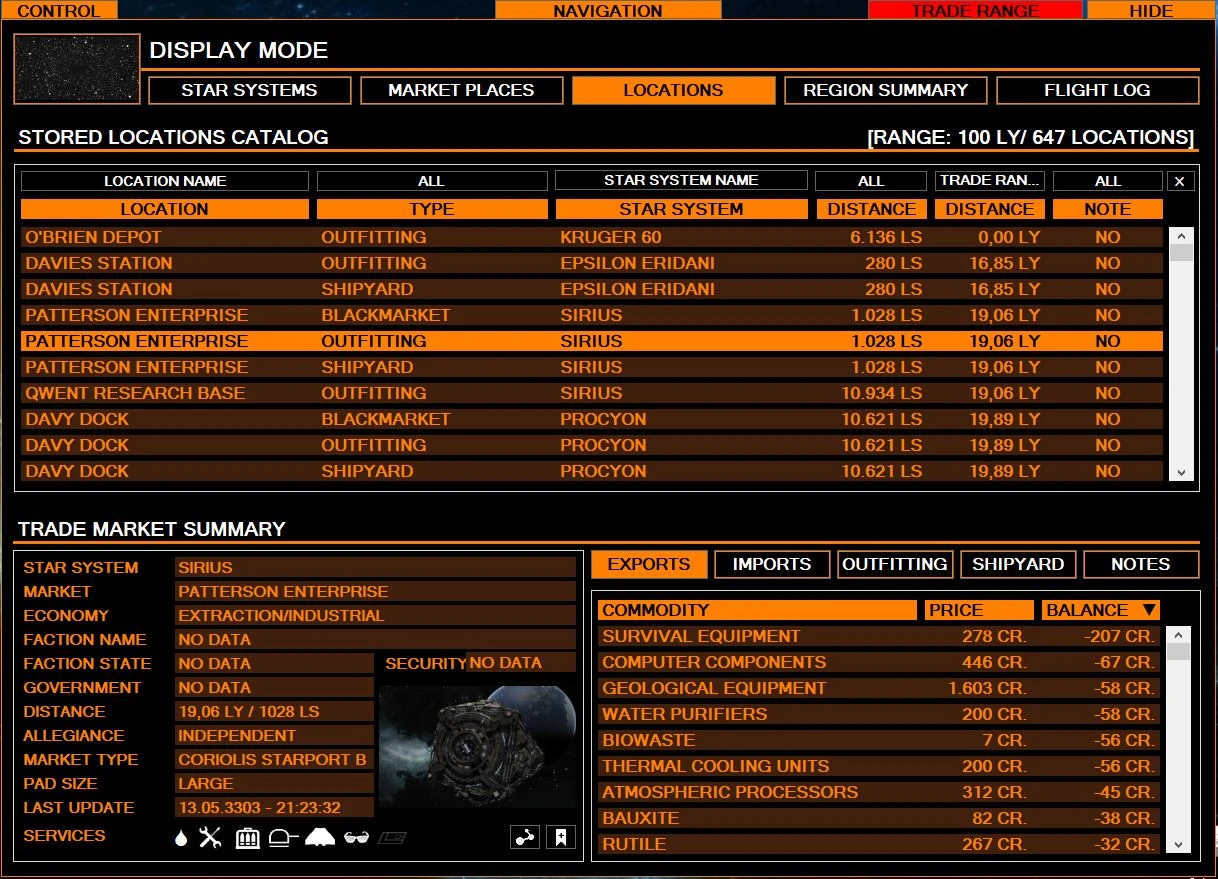Select the DAVY DOCK BLACKMARKET row
The image size is (1218, 879).
click(x=592, y=419)
